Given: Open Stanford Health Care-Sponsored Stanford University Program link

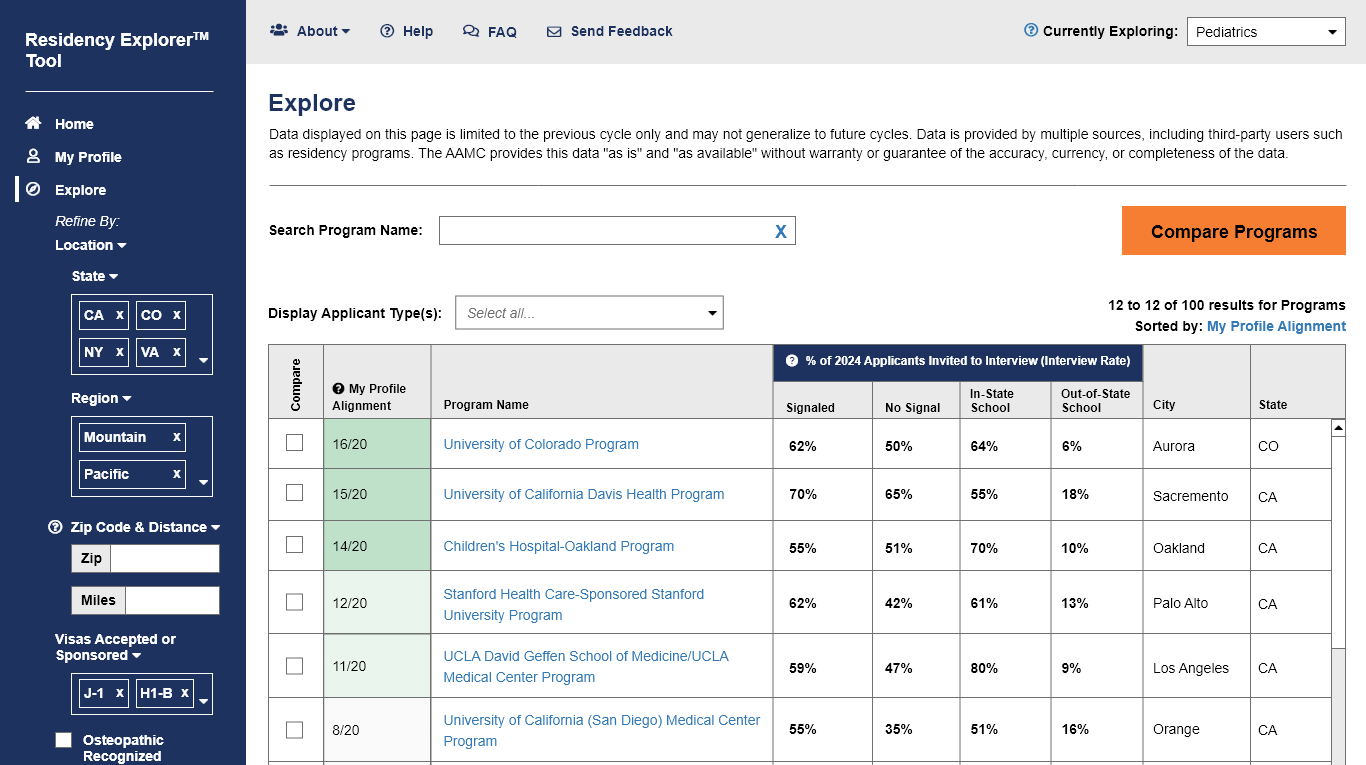Looking at the screenshot, I should tap(574, 604).
